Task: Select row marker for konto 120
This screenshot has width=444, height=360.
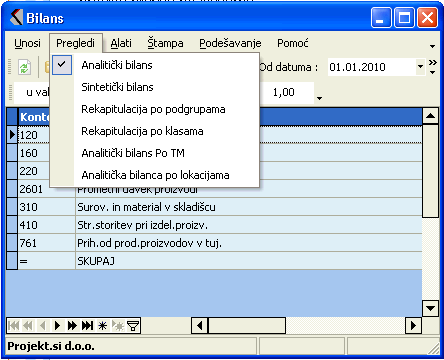Action: point(12,135)
